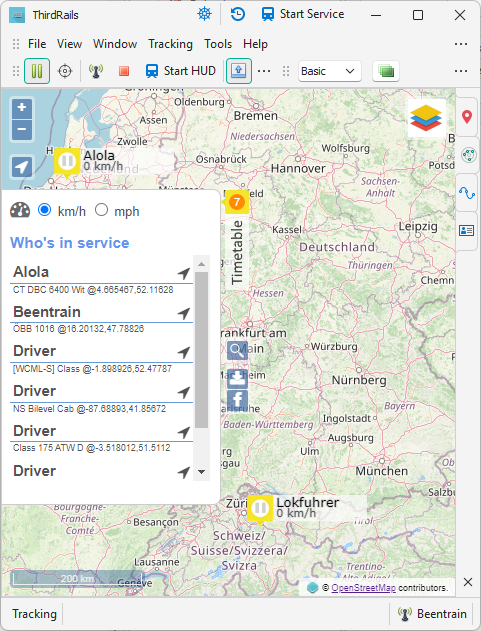Click Lokfuhrer train marker on map
481x631 pixels.
coord(260,509)
